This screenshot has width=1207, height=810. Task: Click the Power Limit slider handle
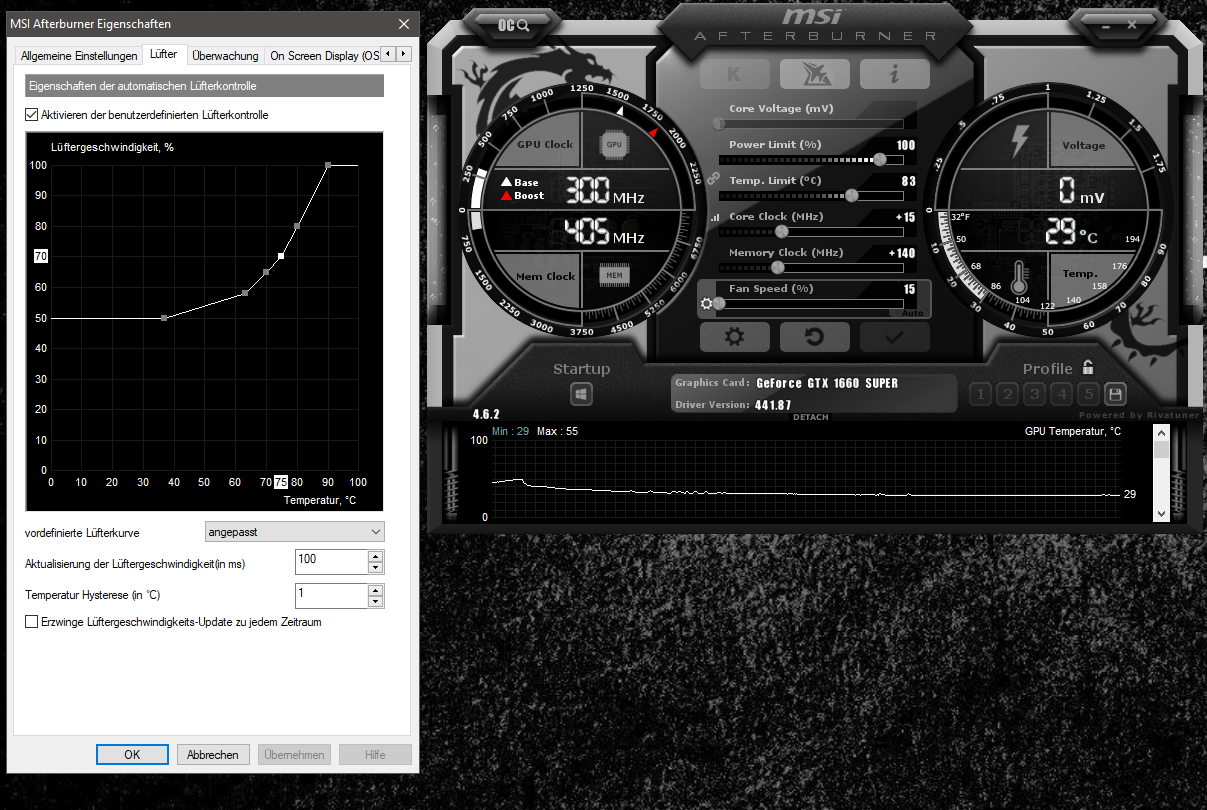coord(879,159)
